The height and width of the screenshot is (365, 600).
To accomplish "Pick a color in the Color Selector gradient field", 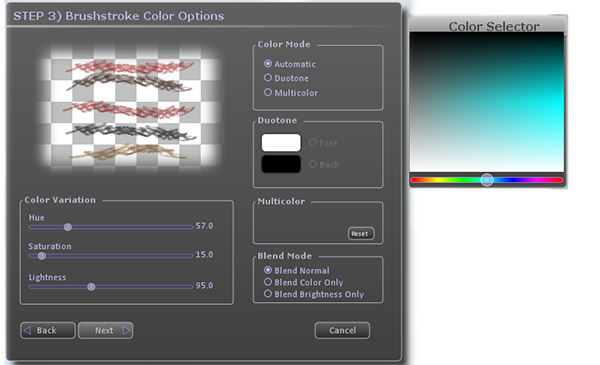I will [487, 102].
